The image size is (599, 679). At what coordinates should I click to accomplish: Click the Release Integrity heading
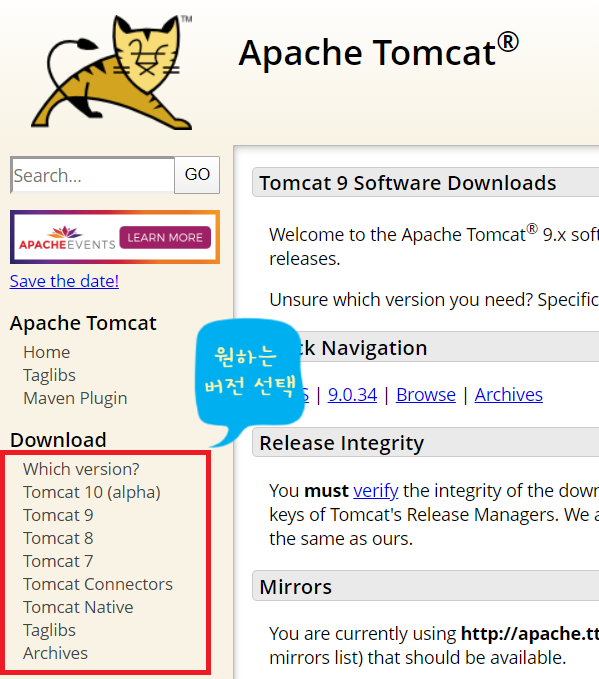tap(342, 443)
